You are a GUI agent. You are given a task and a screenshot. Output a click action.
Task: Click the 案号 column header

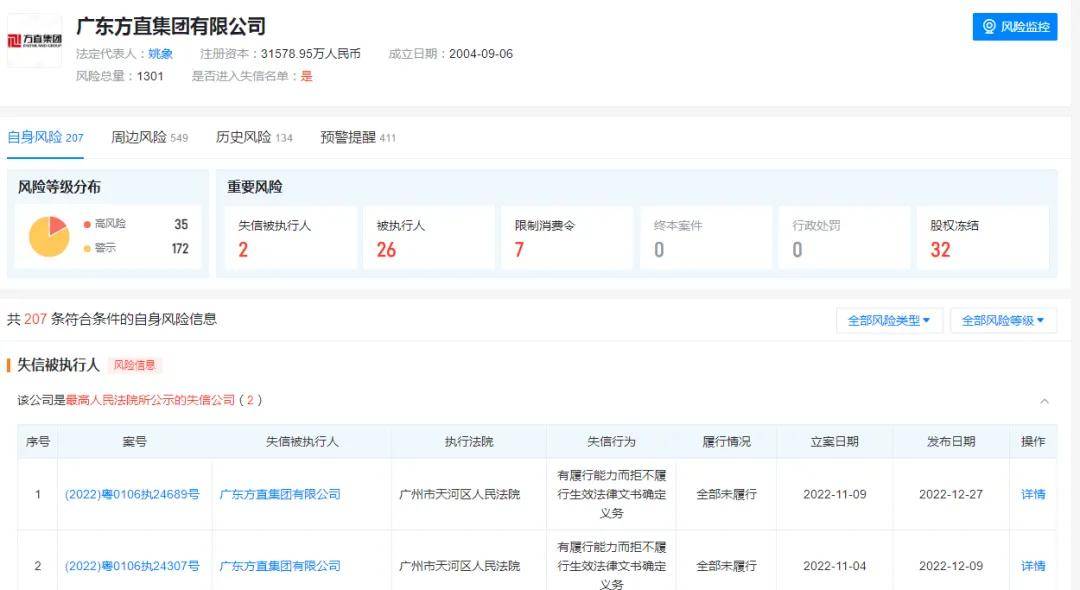[134, 442]
